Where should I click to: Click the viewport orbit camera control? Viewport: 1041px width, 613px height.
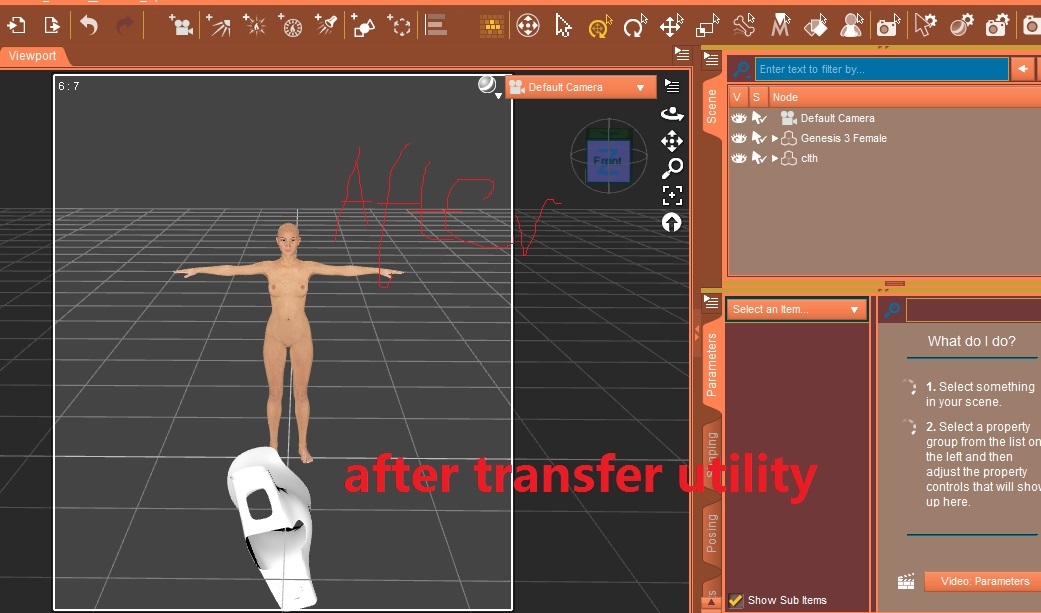[672, 114]
